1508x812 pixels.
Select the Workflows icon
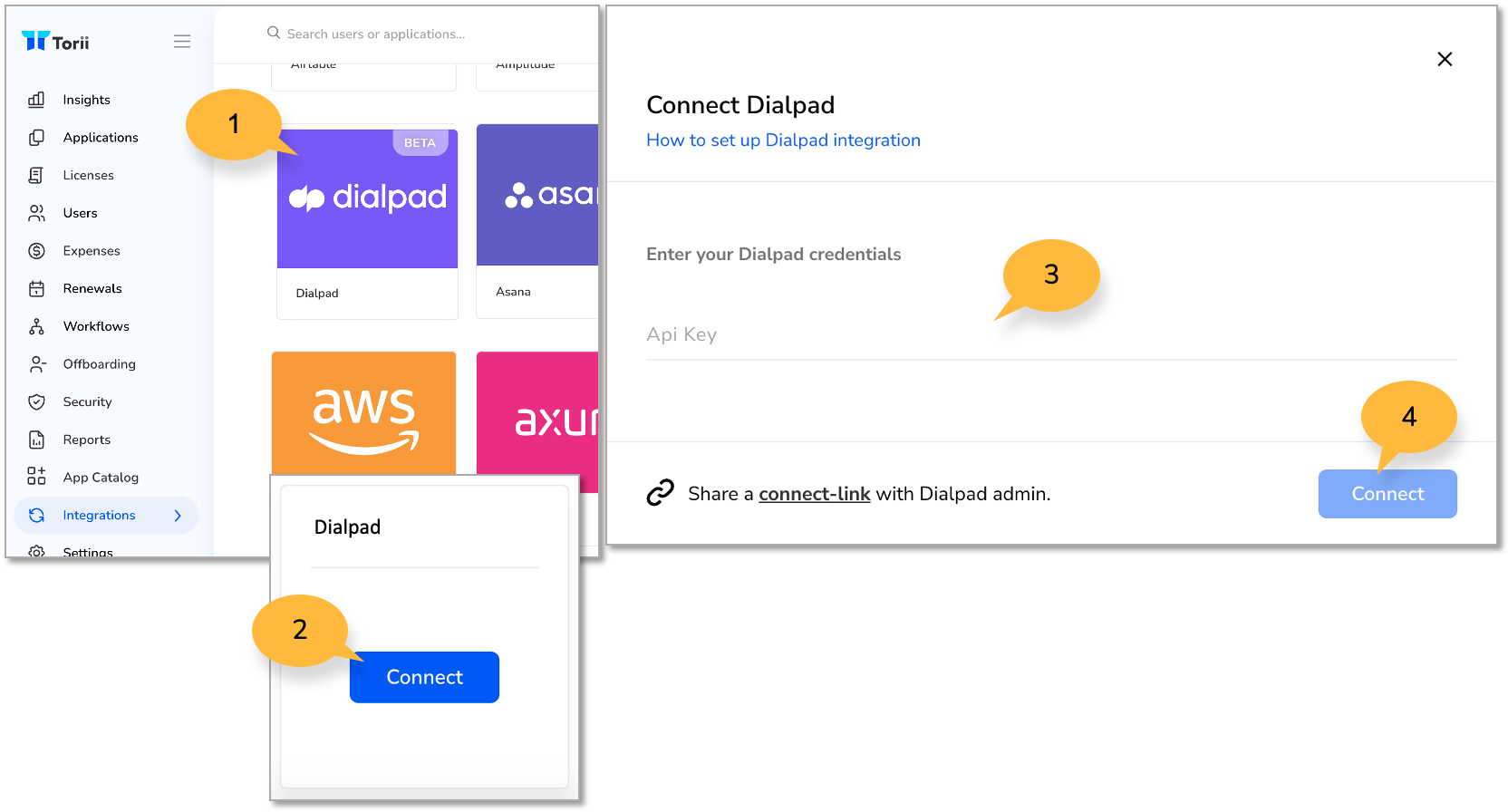(36, 326)
